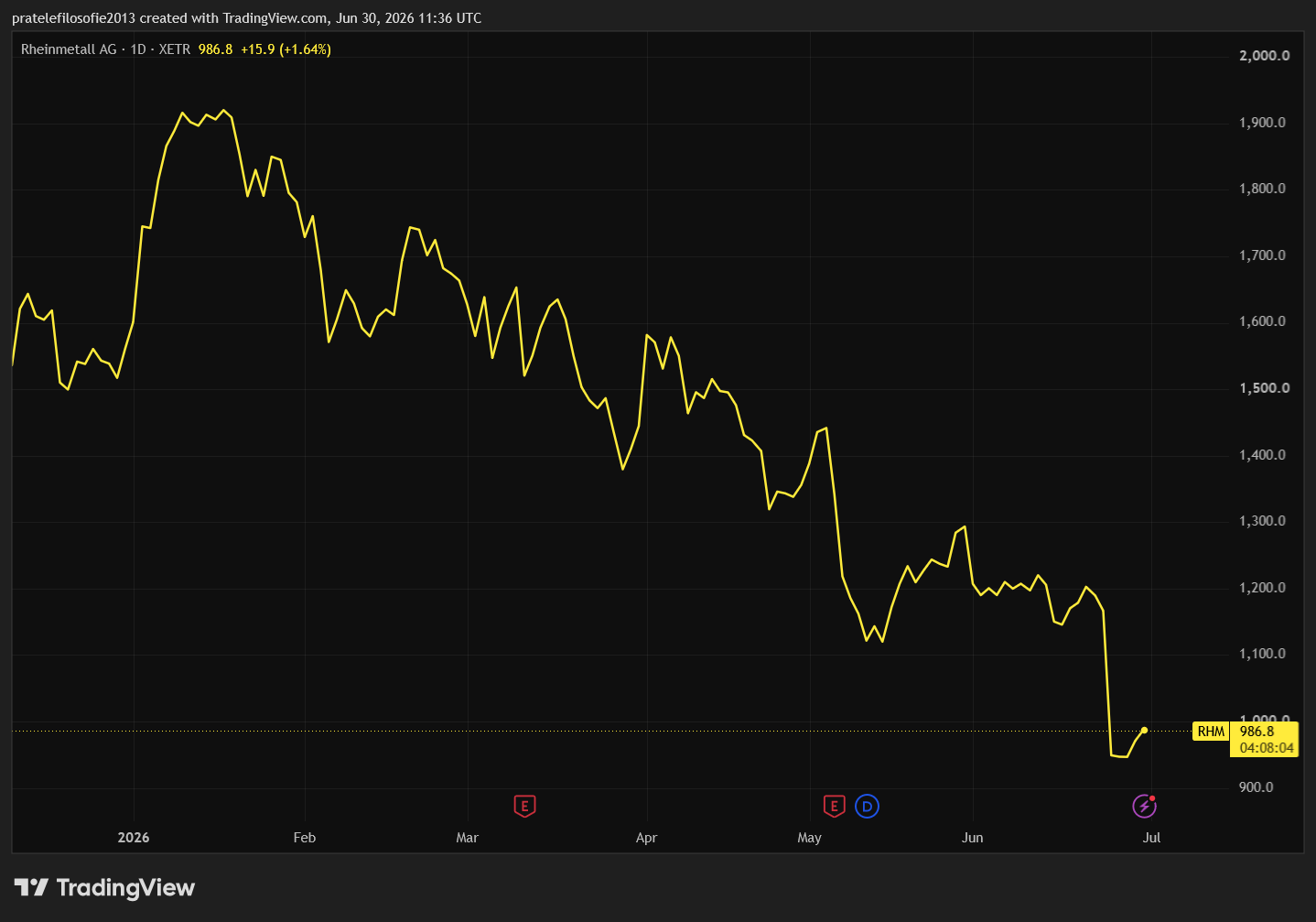Click the Jun label on the time axis
Image resolution: width=1316 pixels, height=922 pixels.
point(973,838)
